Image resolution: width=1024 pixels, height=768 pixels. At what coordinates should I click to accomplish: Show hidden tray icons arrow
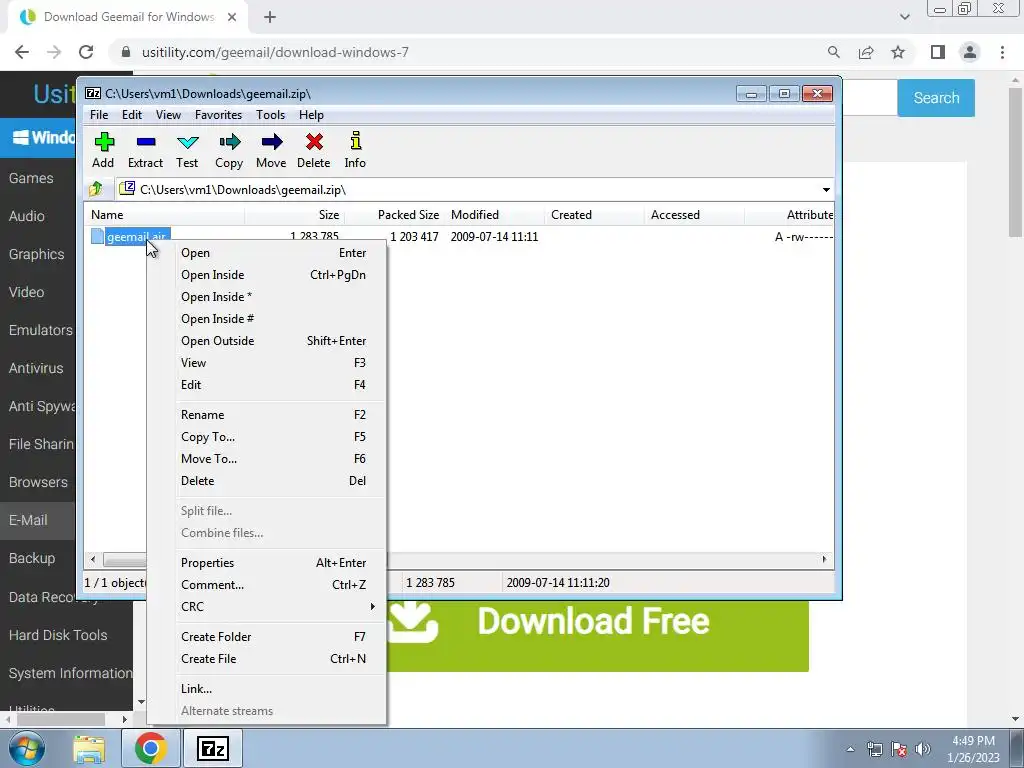click(x=850, y=749)
